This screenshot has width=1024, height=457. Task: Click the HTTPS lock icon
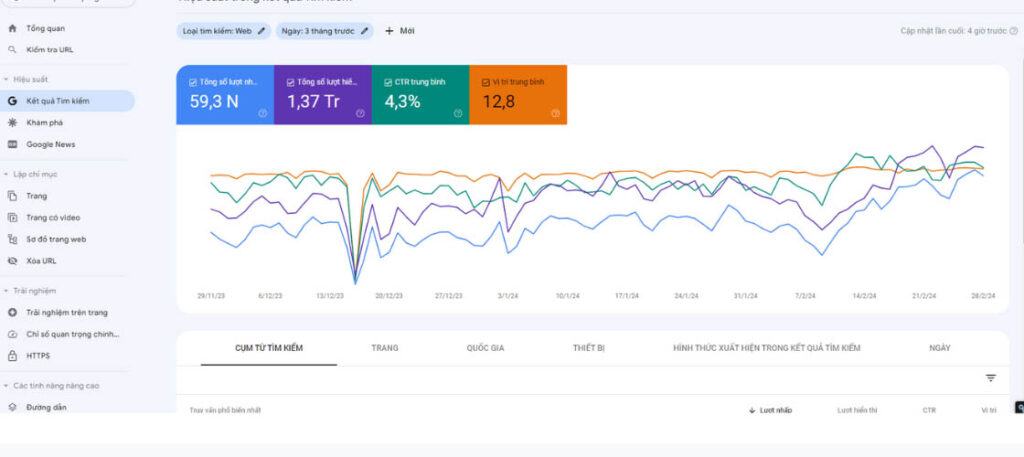tap(12, 356)
